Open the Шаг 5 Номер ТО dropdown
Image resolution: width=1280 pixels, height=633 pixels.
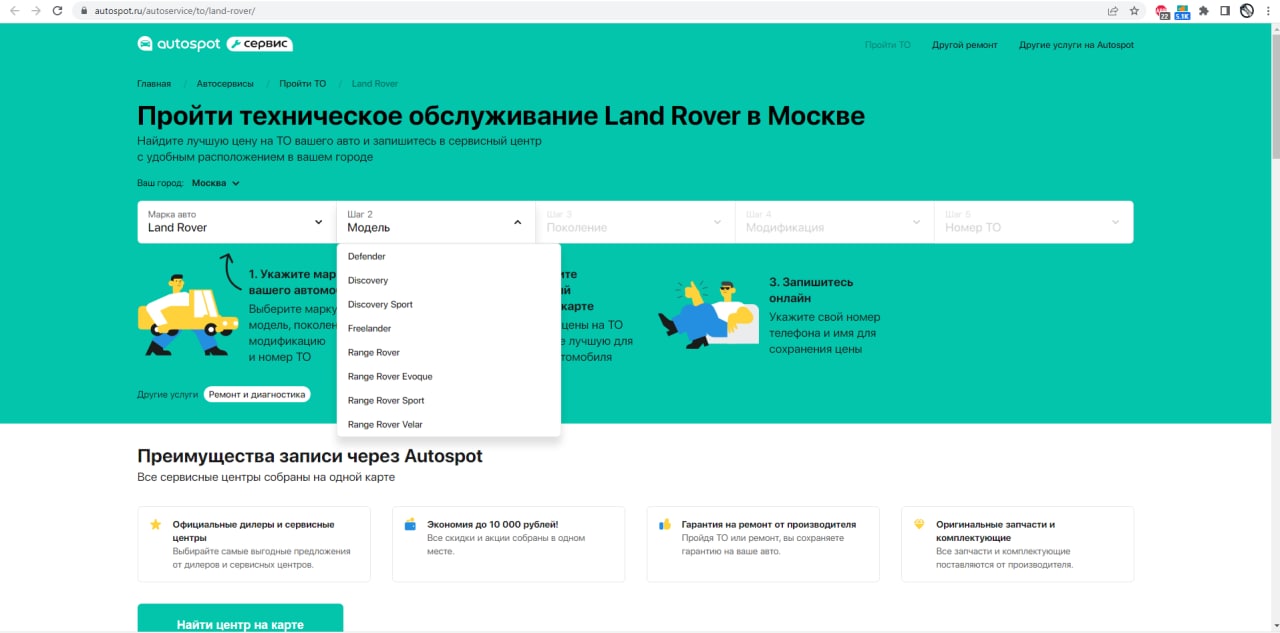point(1034,222)
